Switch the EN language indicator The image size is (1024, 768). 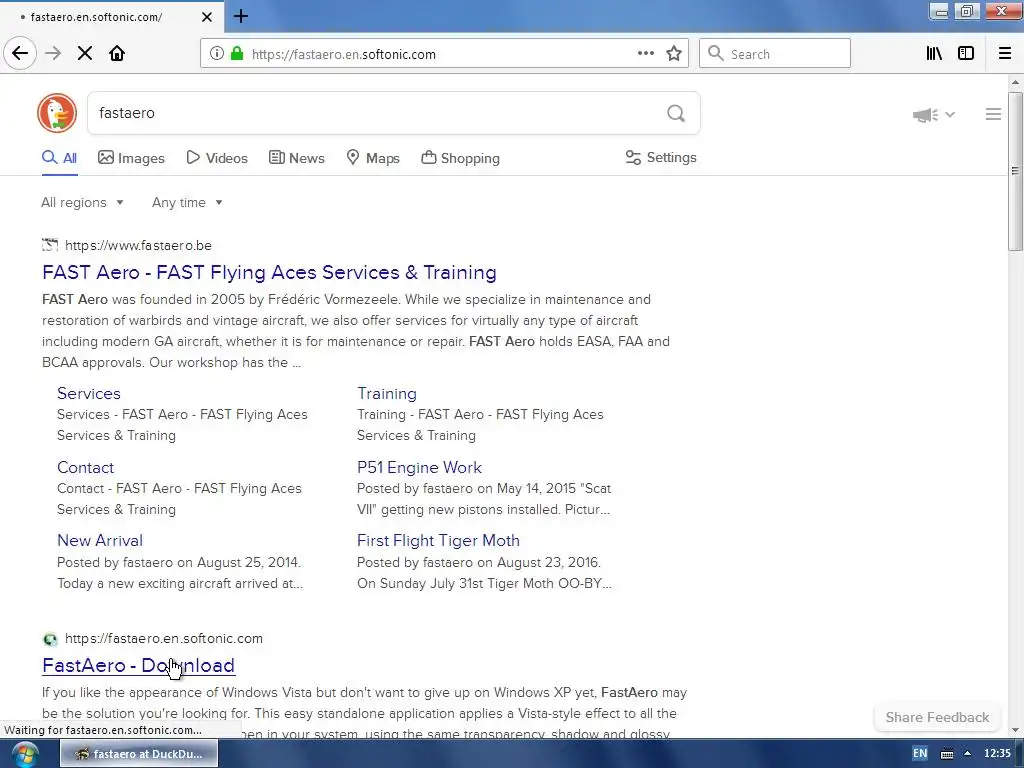[x=920, y=754]
